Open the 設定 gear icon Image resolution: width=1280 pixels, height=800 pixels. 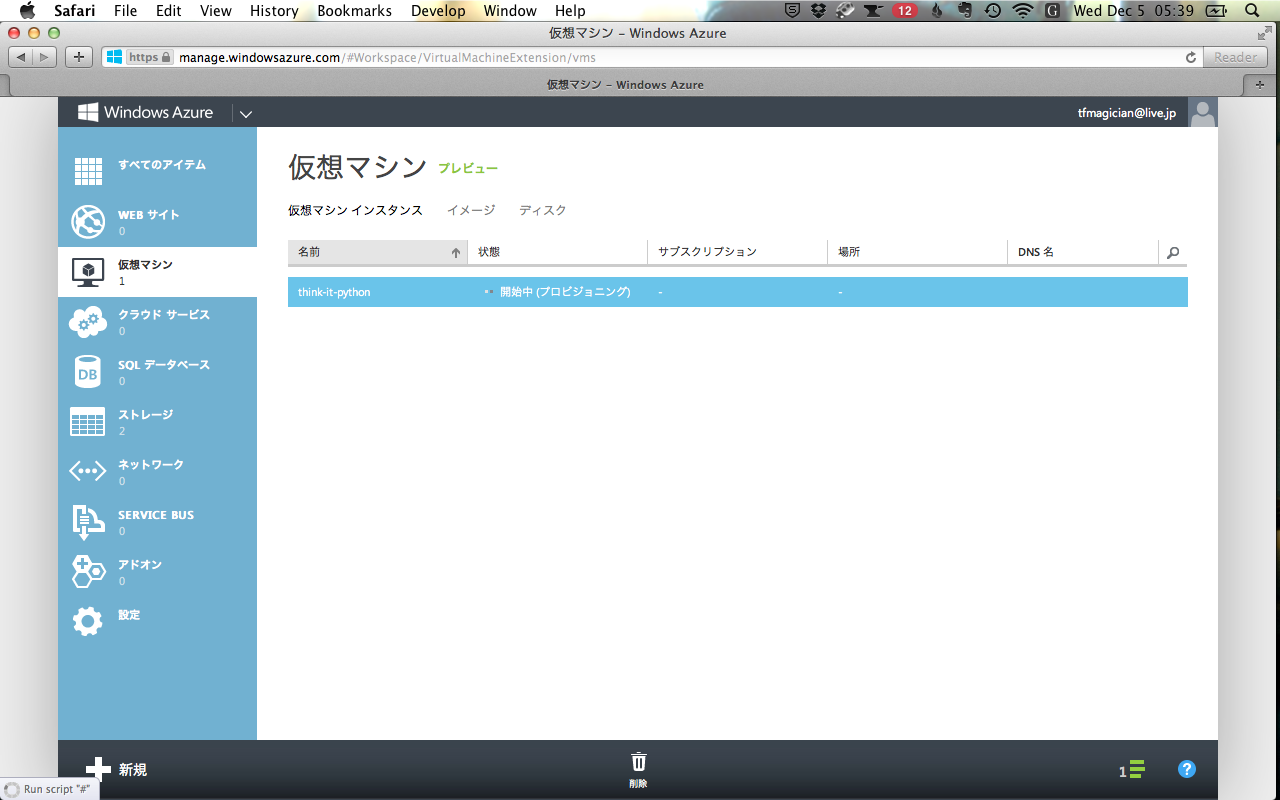pyautogui.click(x=88, y=622)
